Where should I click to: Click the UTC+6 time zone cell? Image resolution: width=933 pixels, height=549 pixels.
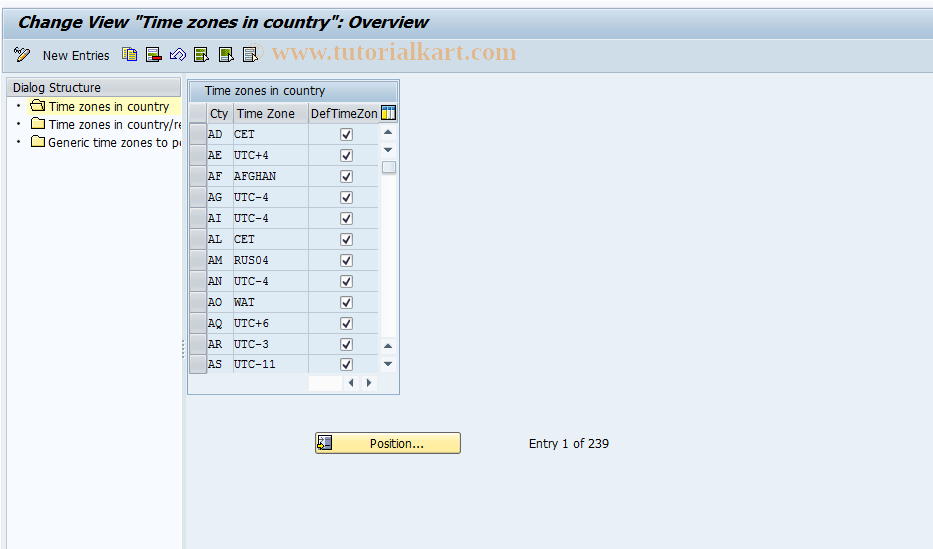pyautogui.click(x=270, y=323)
